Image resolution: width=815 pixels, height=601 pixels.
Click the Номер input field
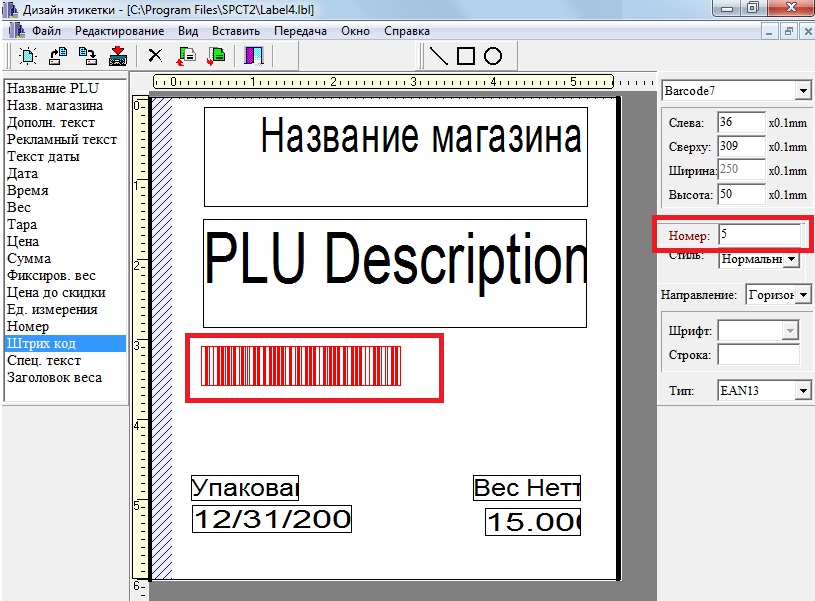point(759,235)
